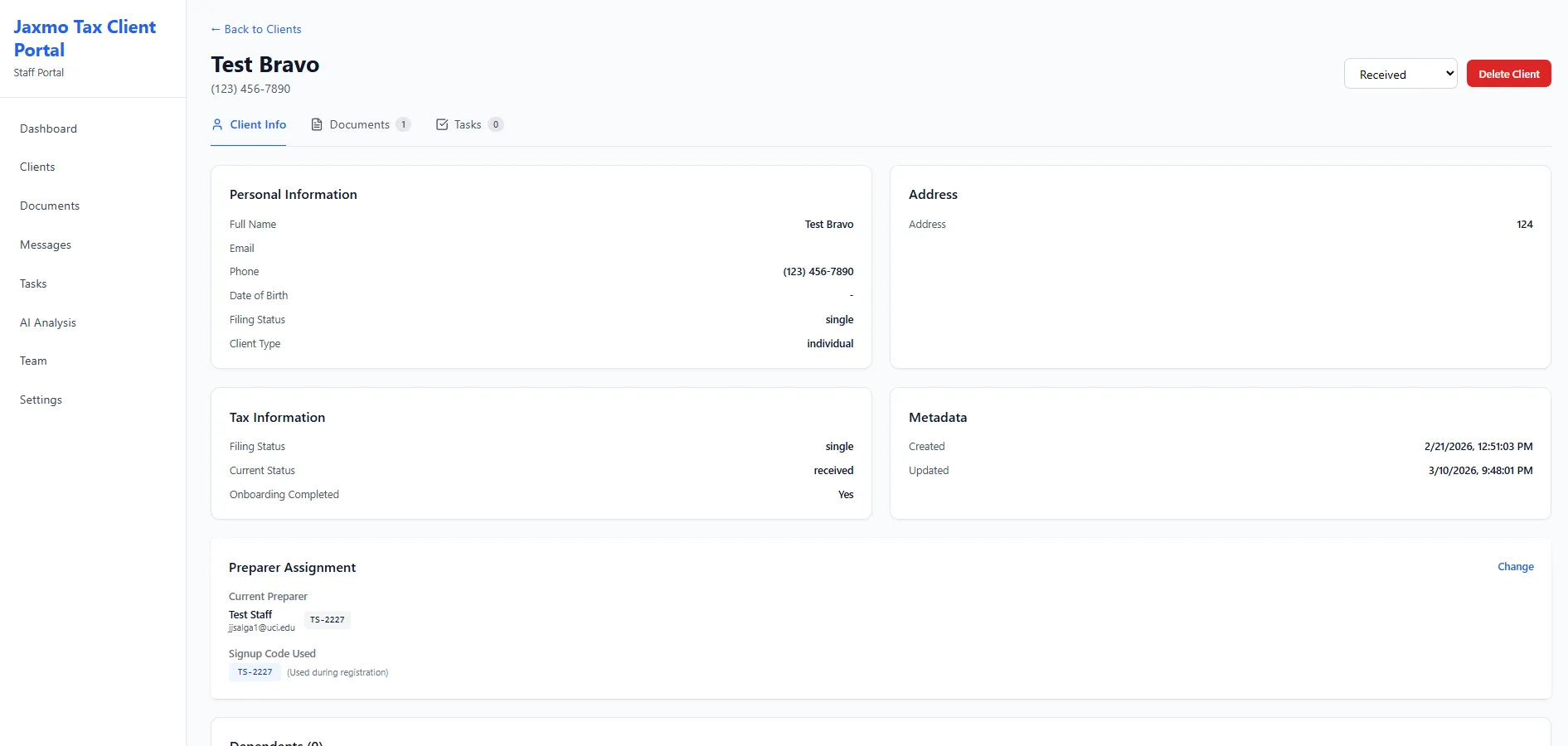The width and height of the screenshot is (1568, 746).
Task: Click the Jaxmo Tax Client Portal title
Action: coord(84,38)
